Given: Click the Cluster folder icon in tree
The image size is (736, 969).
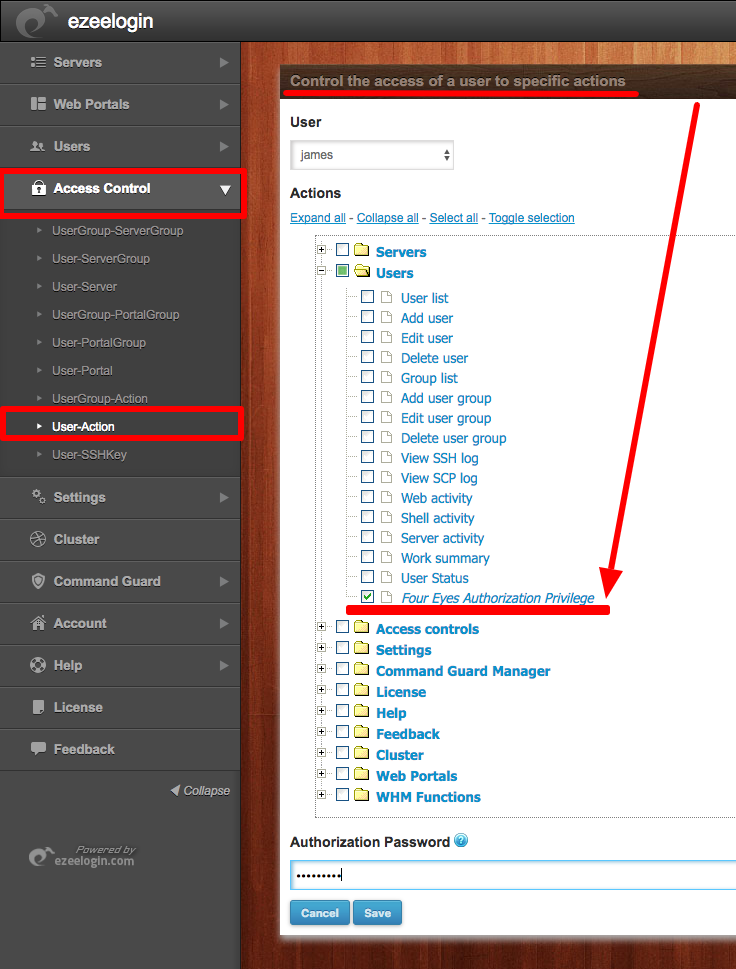Looking at the screenshot, I should pos(362,753).
